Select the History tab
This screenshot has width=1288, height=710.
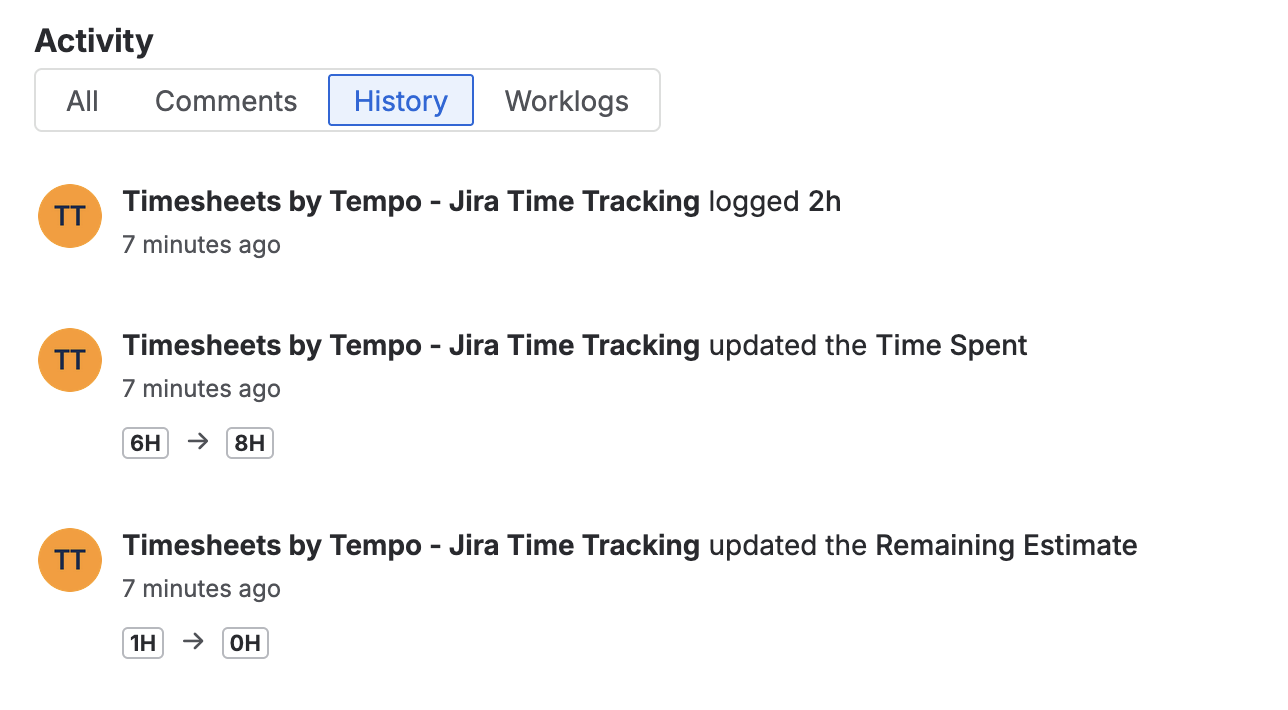pos(400,100)
